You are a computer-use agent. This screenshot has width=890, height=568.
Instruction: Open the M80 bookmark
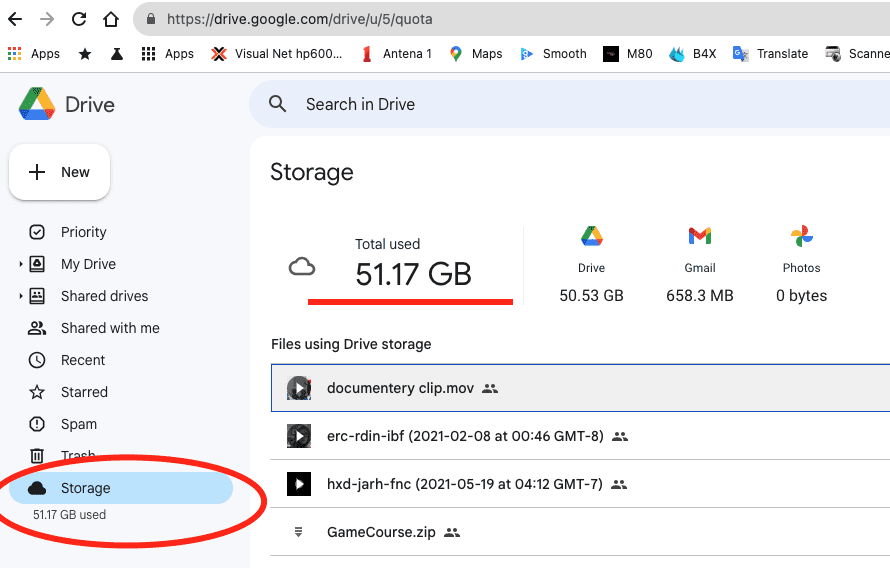(628, 53)
